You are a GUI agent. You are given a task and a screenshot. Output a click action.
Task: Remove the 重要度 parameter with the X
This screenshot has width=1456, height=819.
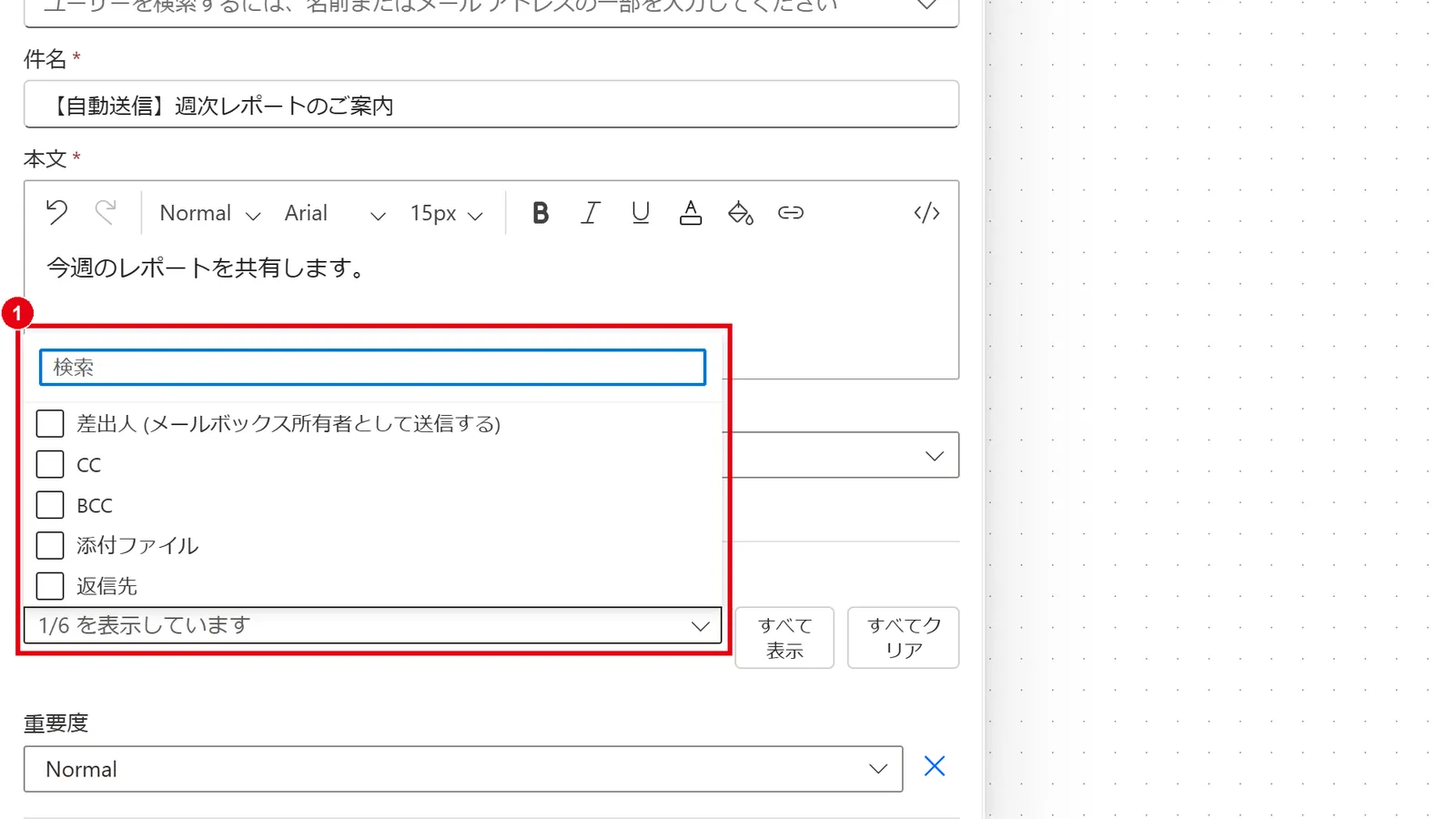(935, 766)
